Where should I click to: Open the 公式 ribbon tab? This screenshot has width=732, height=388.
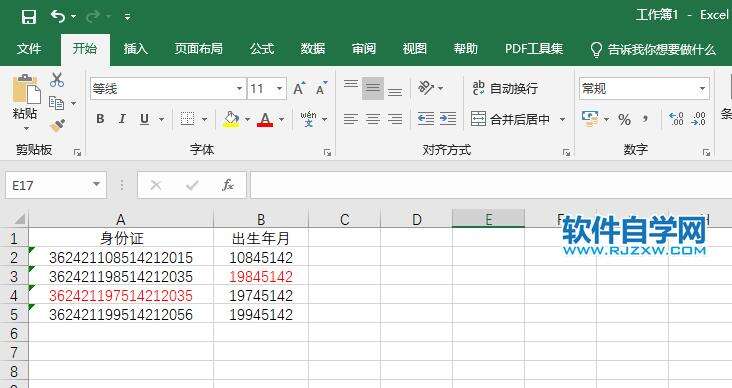(261, 49)
